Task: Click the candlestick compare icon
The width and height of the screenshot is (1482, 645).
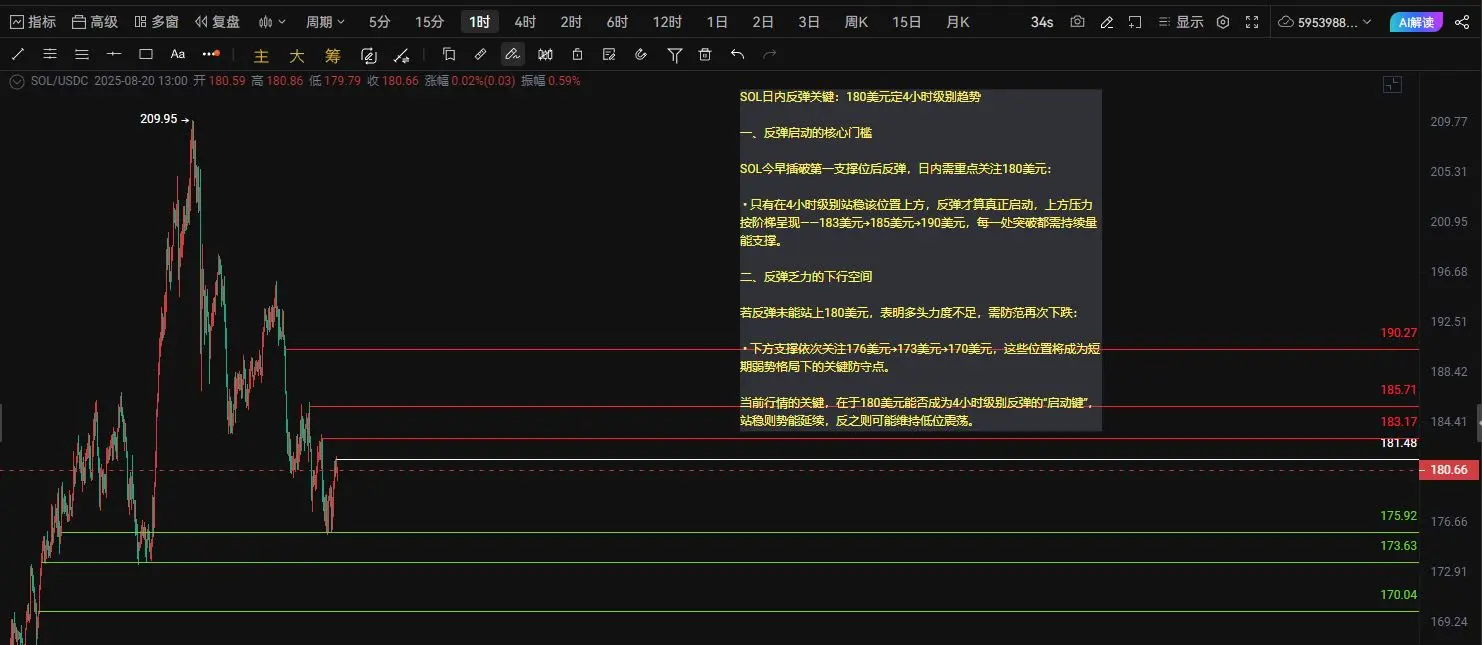Action: point(545,54)
